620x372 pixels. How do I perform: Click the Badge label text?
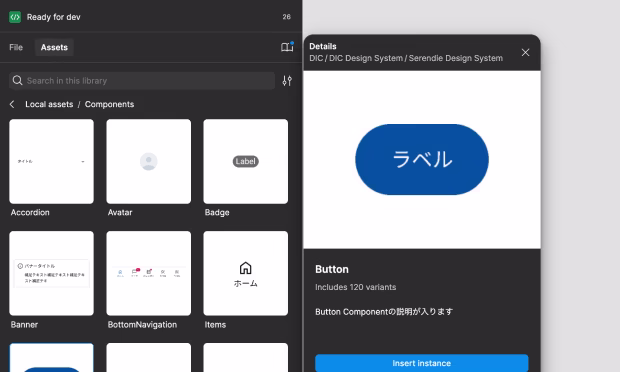click(217, 212)
